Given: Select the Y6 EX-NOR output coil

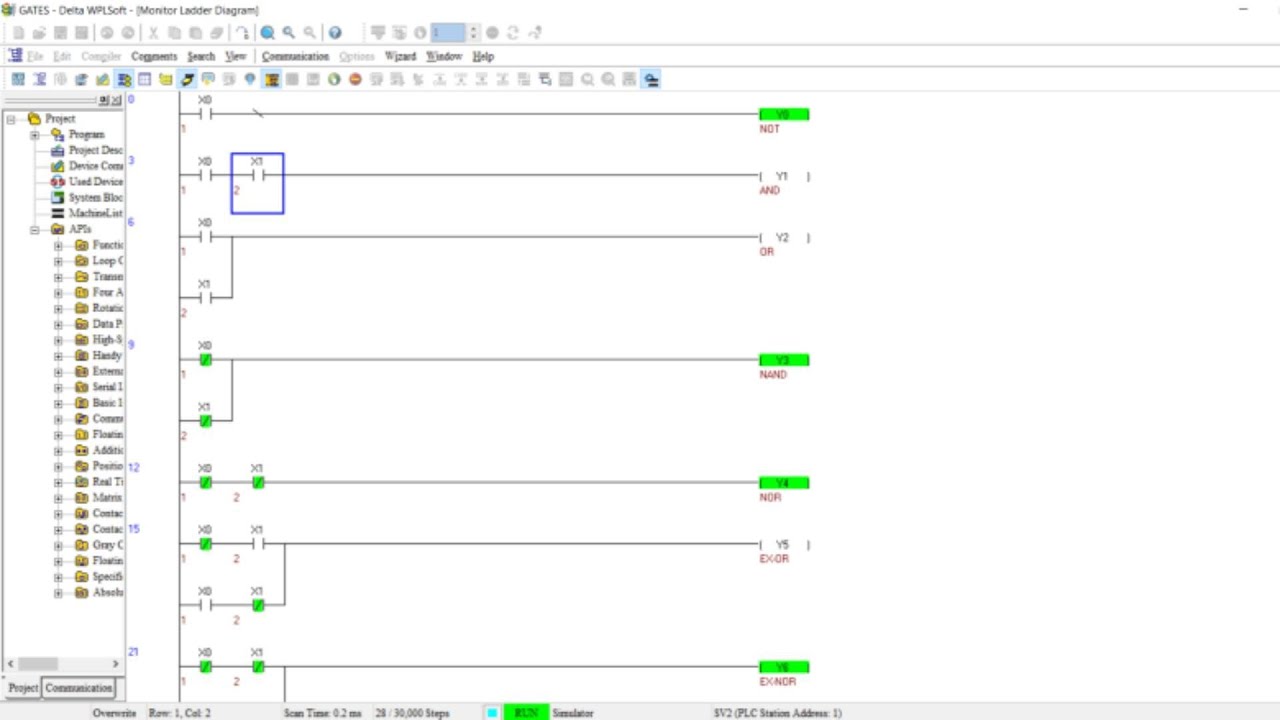Looking at the screenshot, I should coord(784,667).
